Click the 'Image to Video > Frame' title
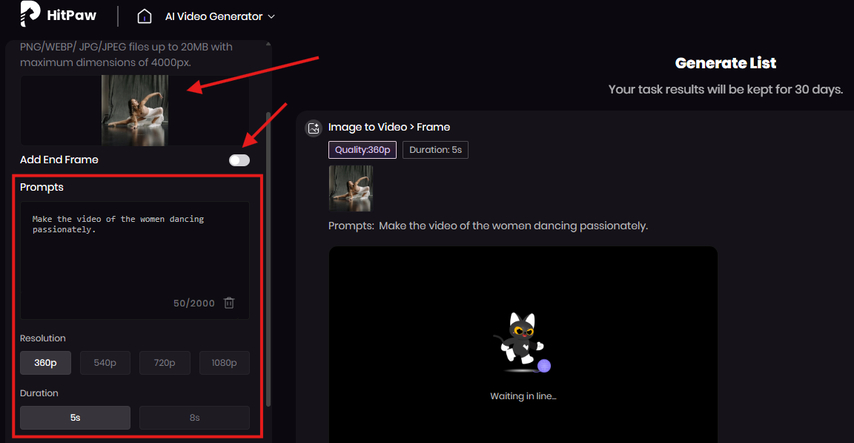This screenshot has height=443, width=854. (389, 127)
